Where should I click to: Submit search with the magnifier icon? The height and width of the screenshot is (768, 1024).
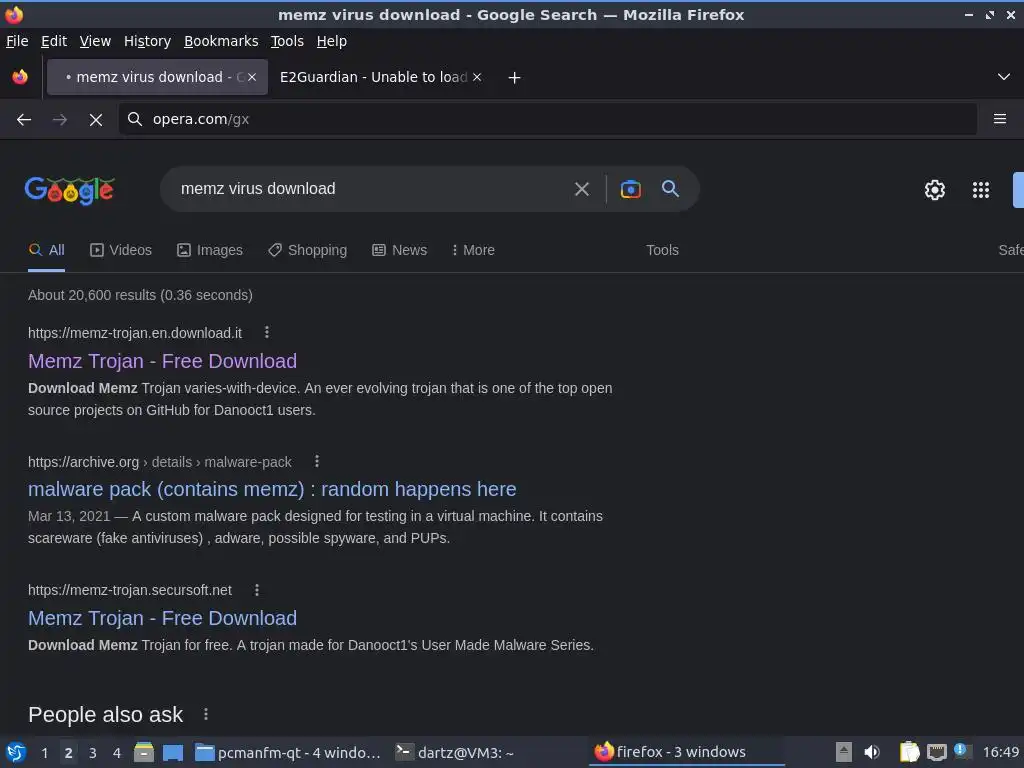click(x=670, y=189)
